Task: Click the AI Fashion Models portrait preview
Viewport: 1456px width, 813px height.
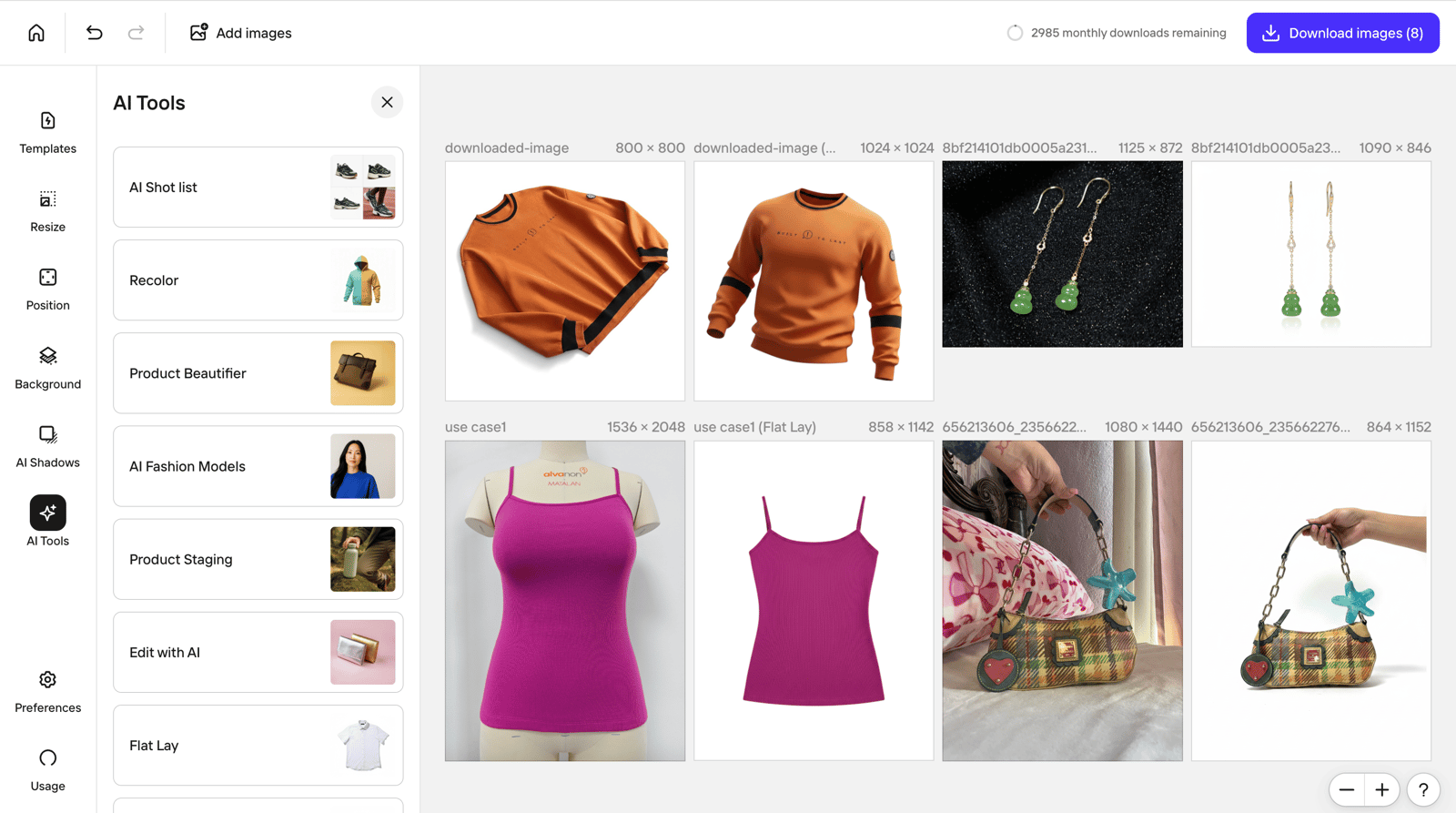Action: point(363,466)
